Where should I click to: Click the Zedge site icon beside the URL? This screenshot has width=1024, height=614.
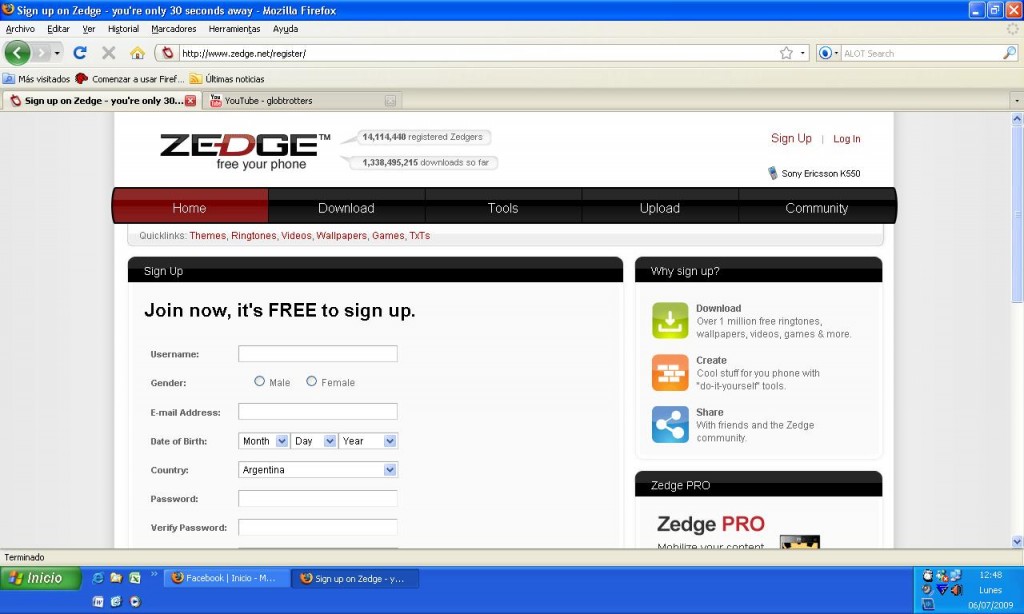167,53
